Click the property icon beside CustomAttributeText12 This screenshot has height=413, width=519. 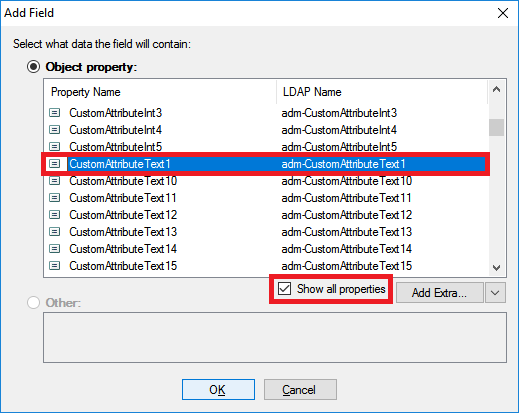(x=55, y=215)
